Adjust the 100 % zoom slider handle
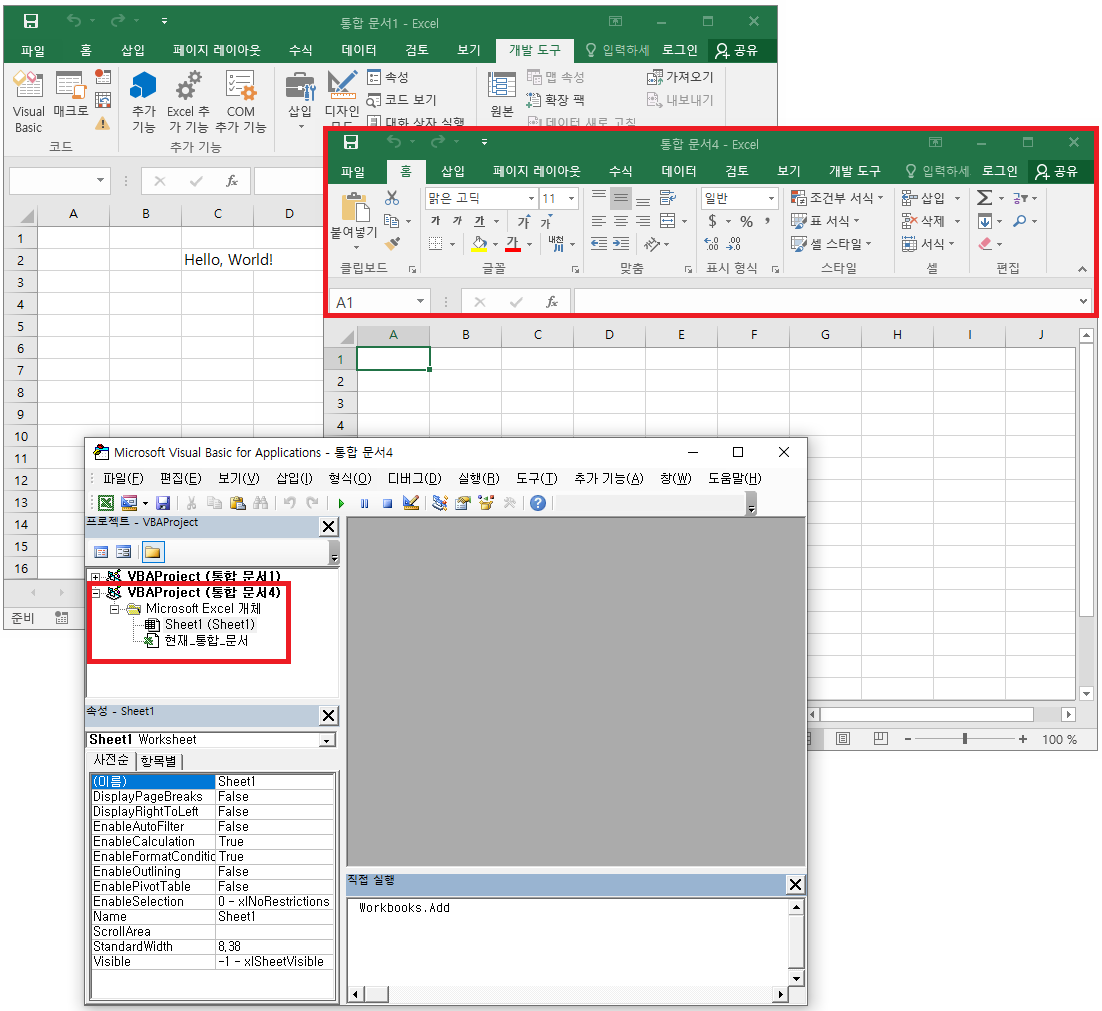The width and height of the screenshot is (1102, 1011). point(965,738)
